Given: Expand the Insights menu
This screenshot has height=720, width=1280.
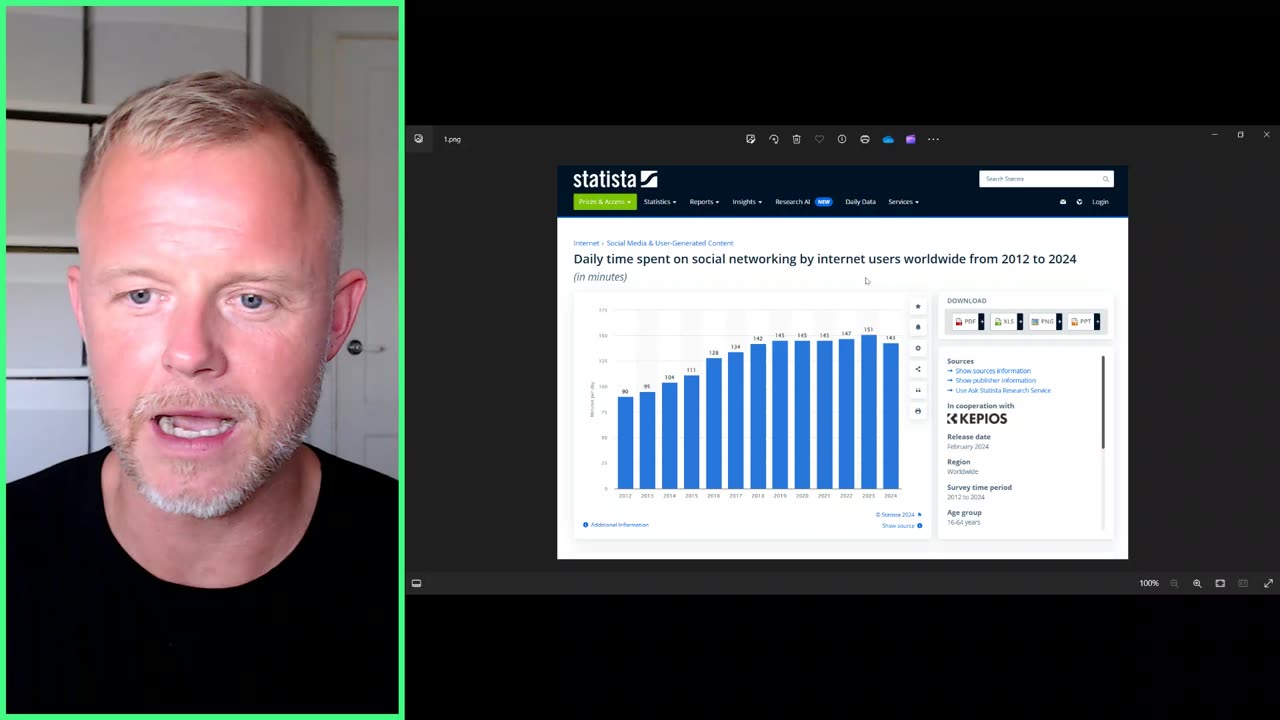Looking at the screenshot, I should pyautogui.click(x=747, y=202).
